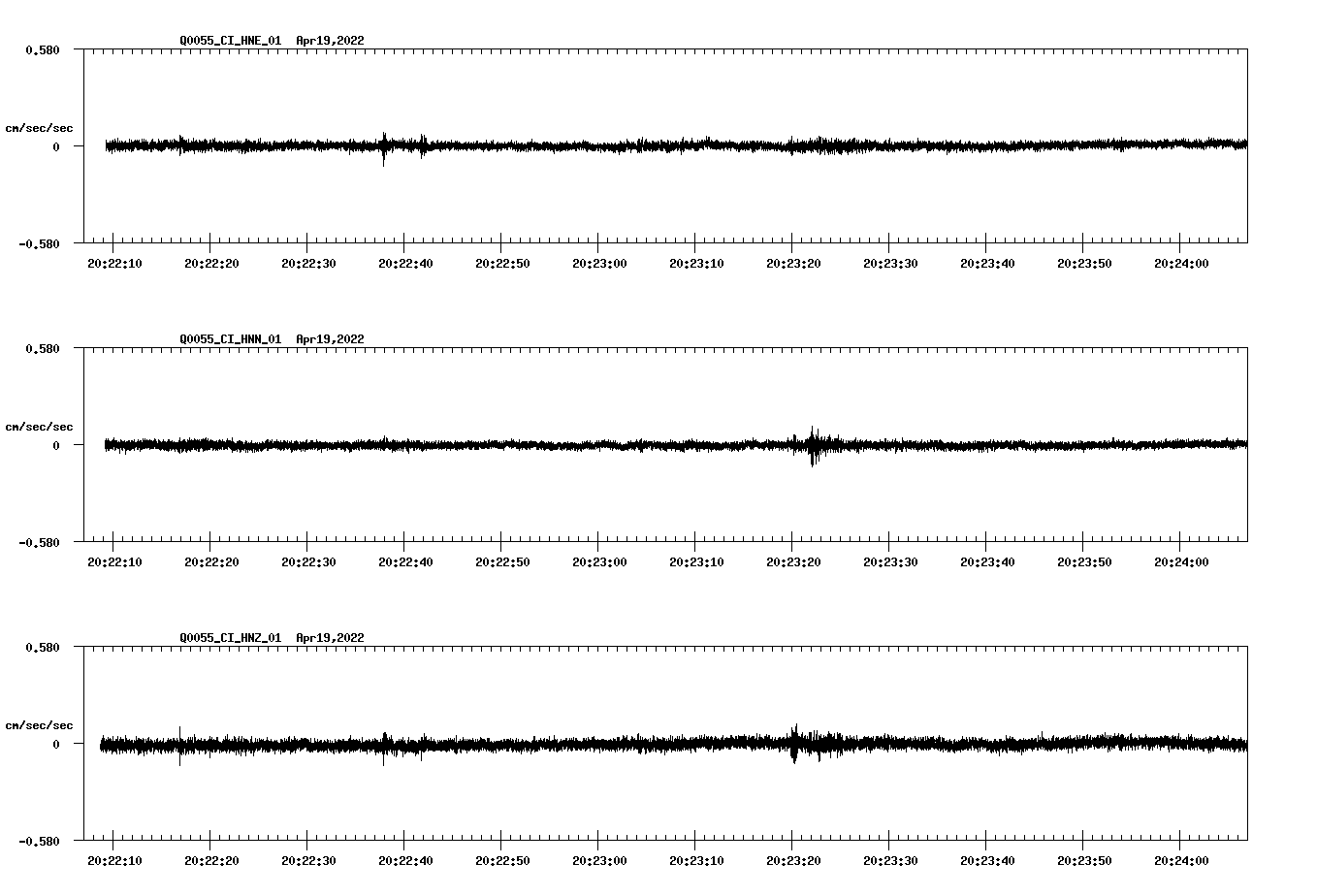Click the 20:24:00 label under HNE plot
Image resolution: width=1317 pixels, height=896 pixels.
[1181, 264]
